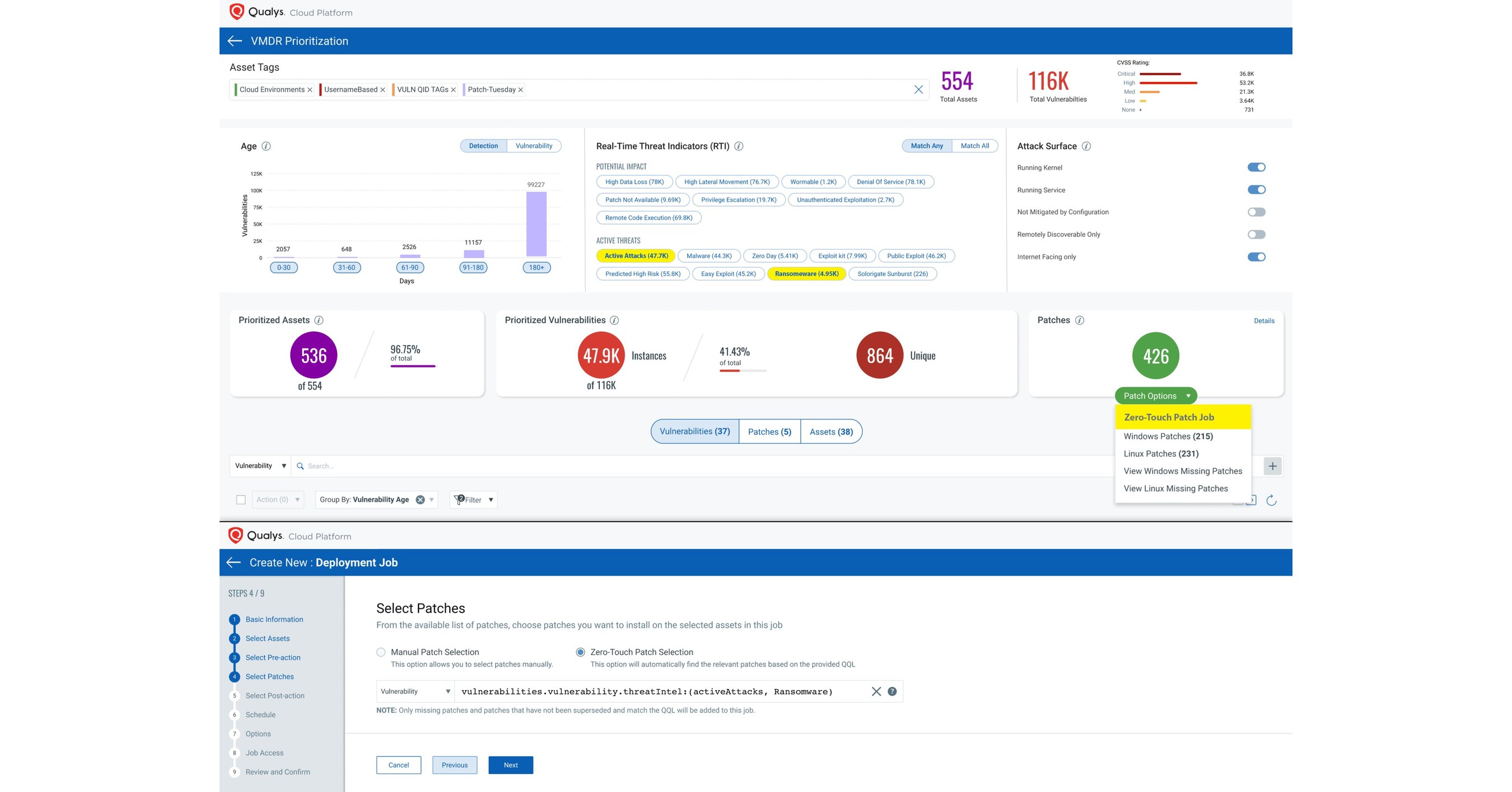1512x792 pixels.
Task: Enable the Not Mitigated by Configuration toggle
Action: 1256,211
